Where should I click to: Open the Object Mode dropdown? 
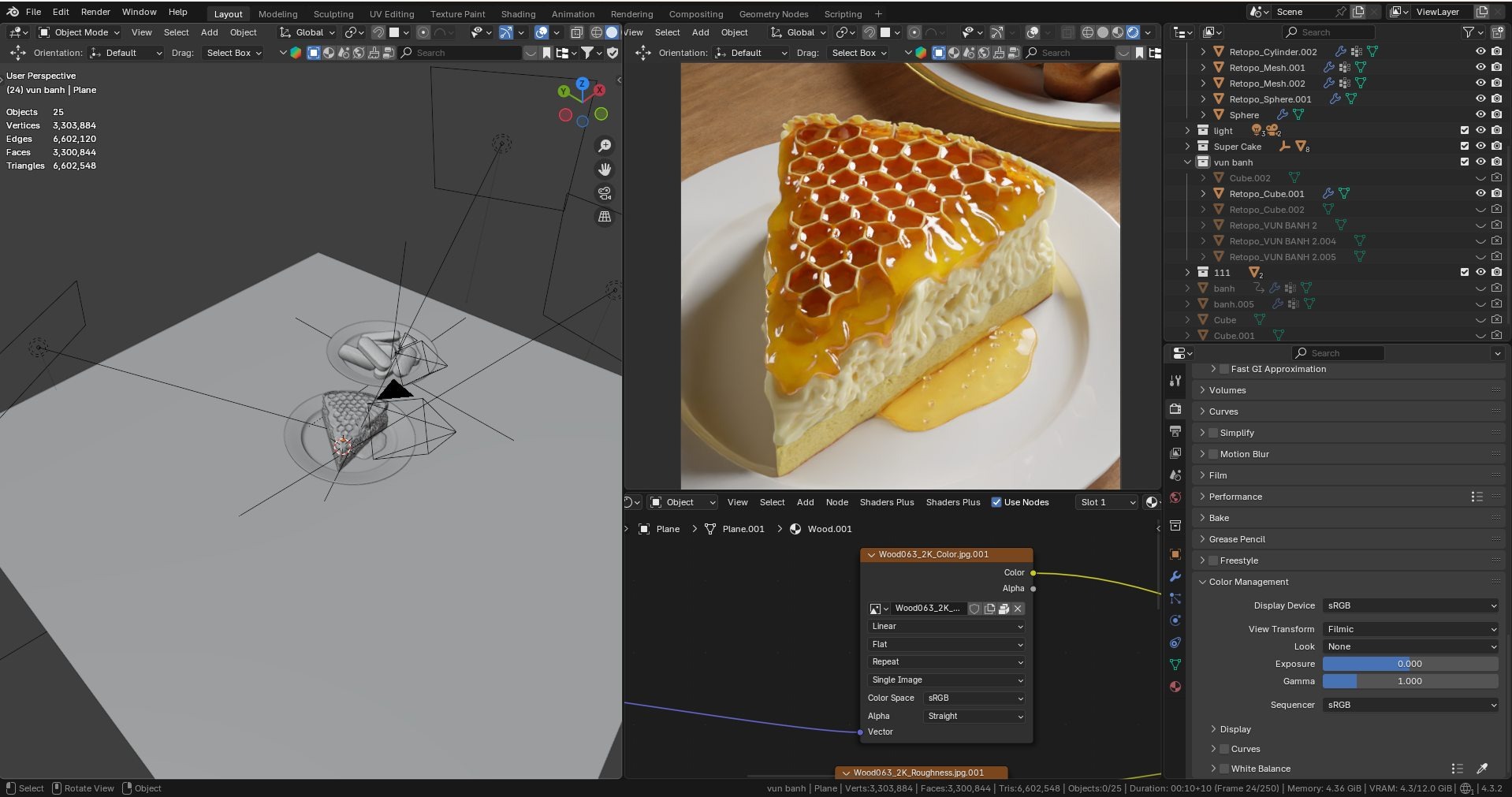(x=79, y=32)
